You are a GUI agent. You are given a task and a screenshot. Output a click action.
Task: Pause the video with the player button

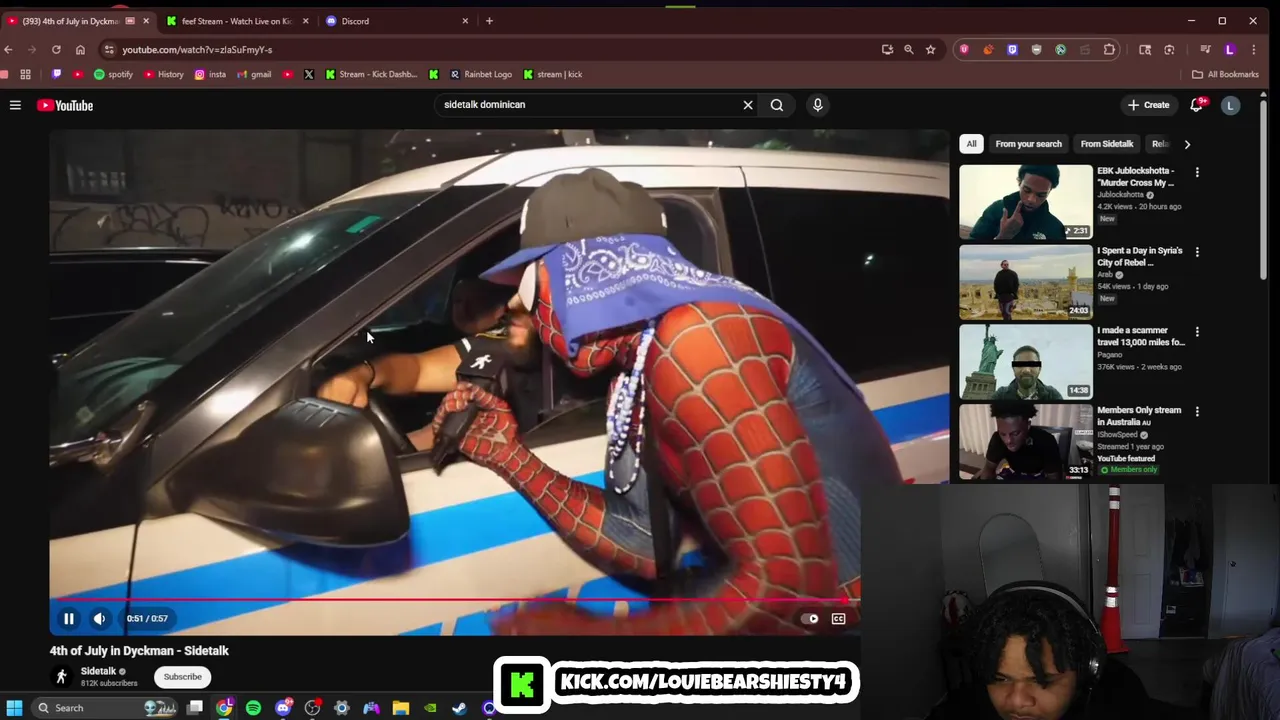point(69,619)
